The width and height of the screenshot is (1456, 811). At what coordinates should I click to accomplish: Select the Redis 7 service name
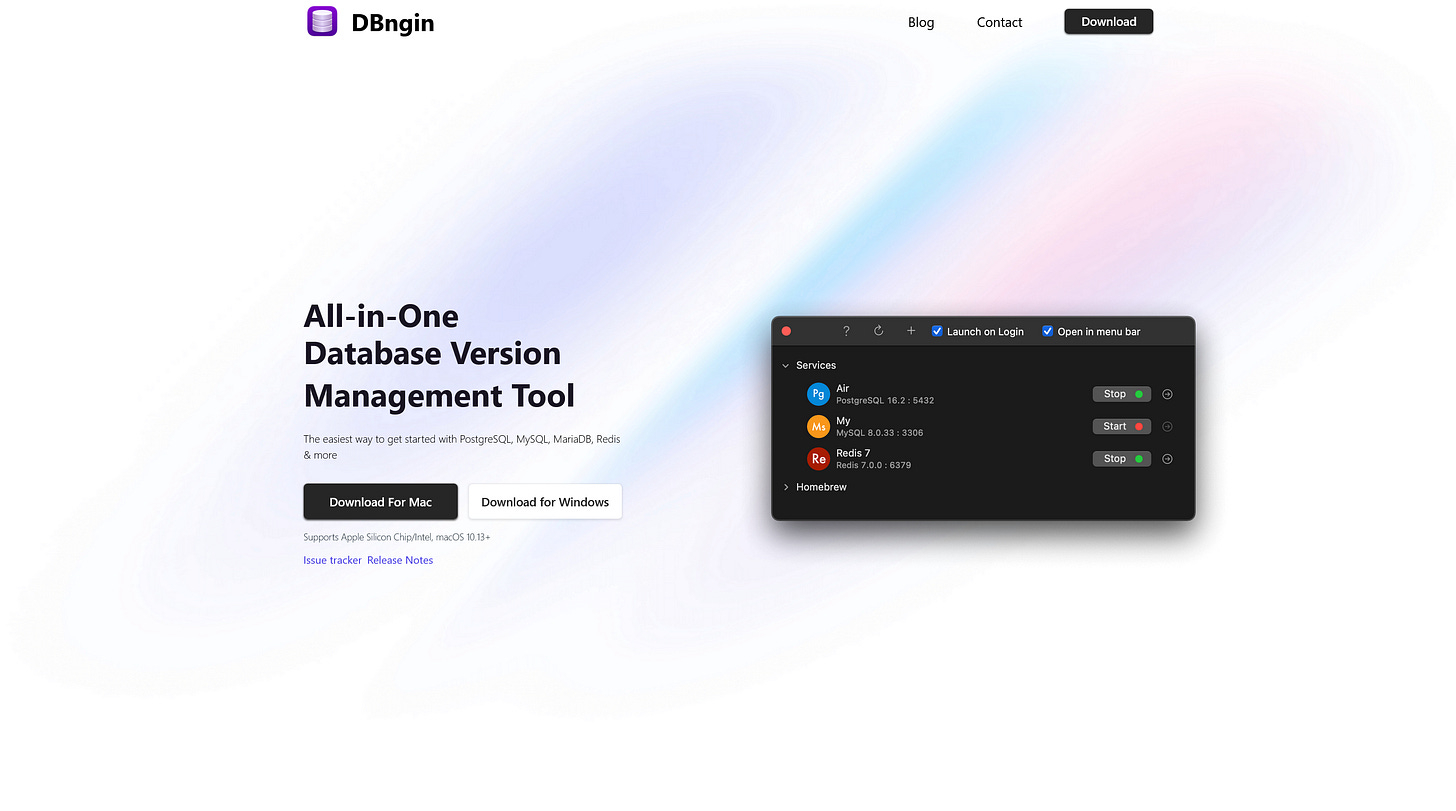[853, 453]
